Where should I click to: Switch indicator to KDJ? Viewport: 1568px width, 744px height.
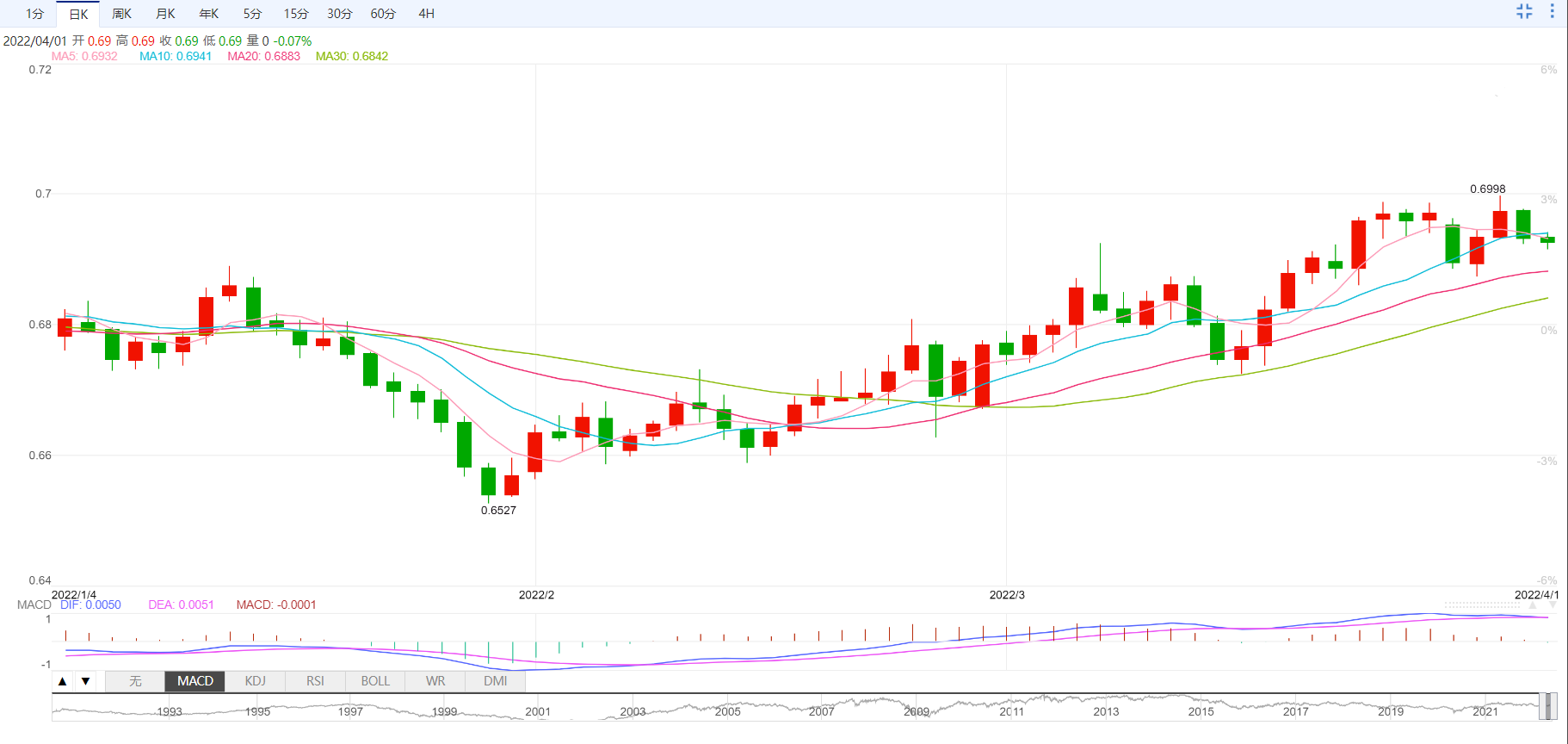256,681
